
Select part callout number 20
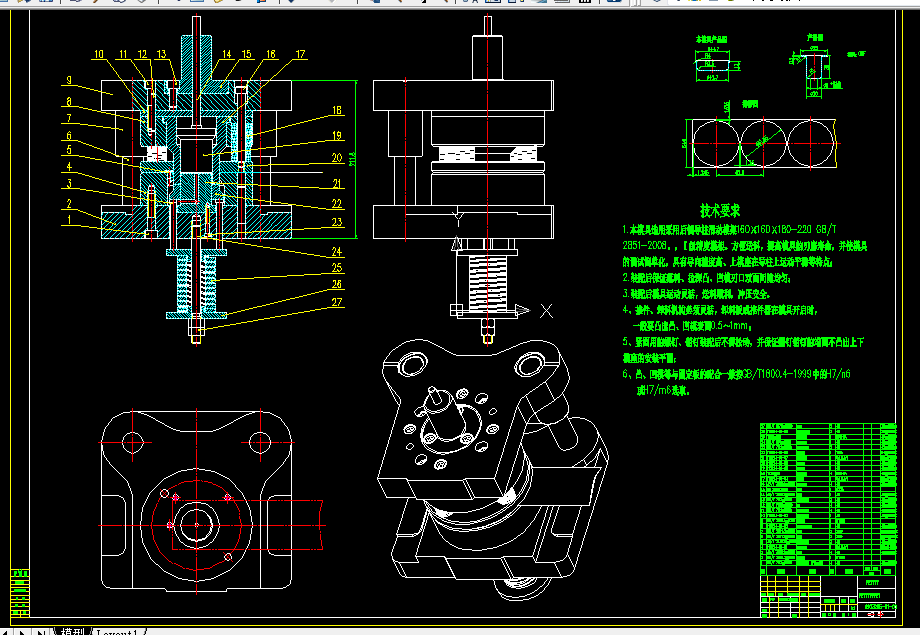pyautogui.click(x=337, y=158)
